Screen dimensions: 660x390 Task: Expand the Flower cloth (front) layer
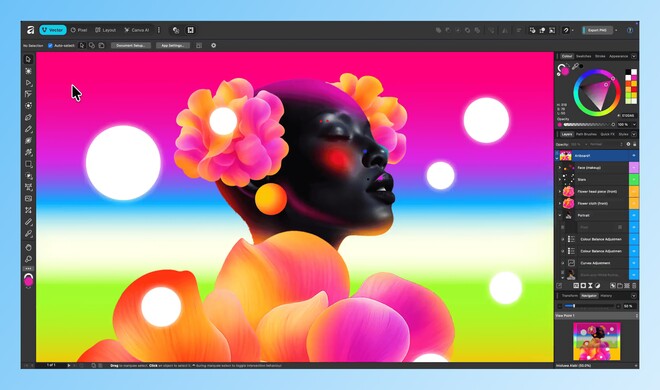(560, 203)
